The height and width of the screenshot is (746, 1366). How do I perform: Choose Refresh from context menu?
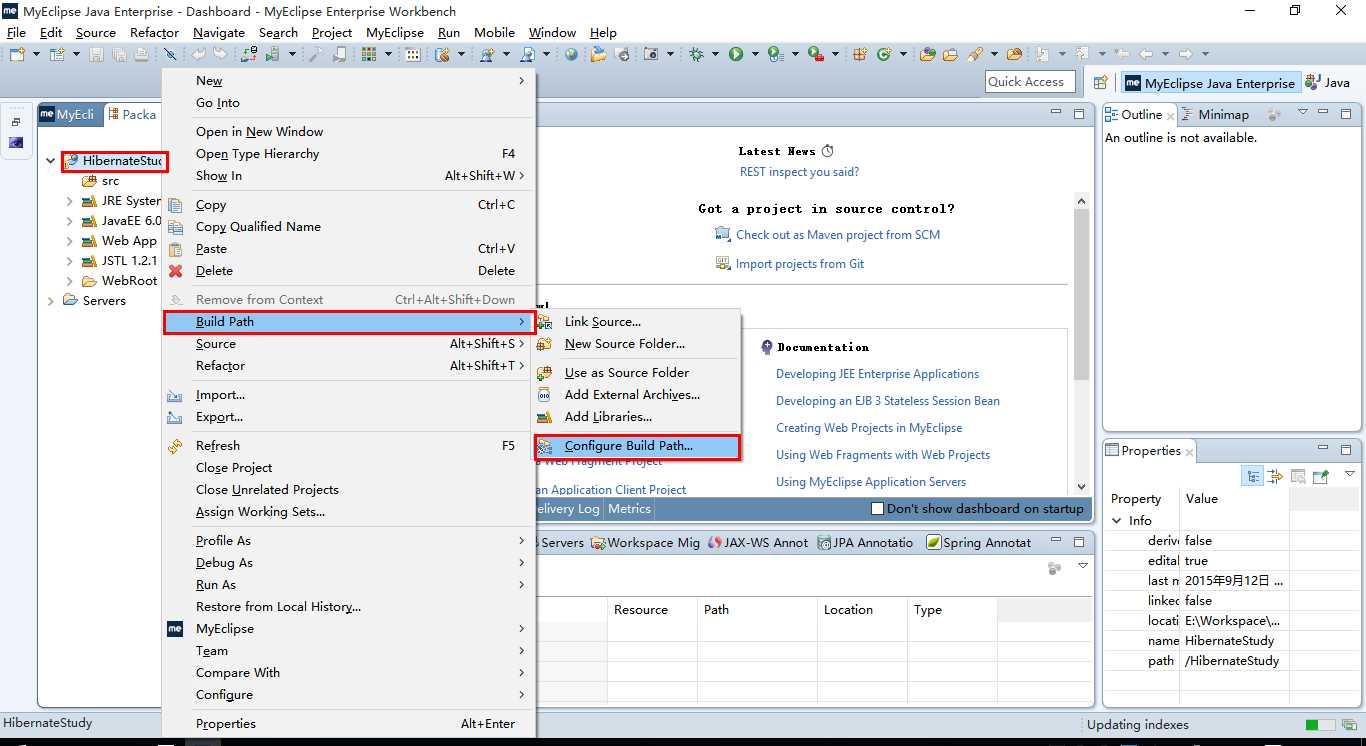click(x=218, y=446)
